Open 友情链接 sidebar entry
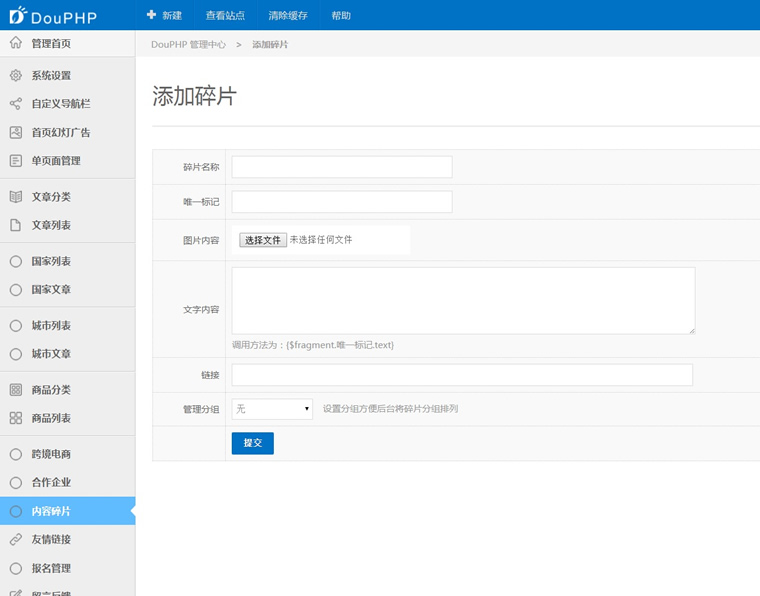Screen dimensions: 760x596 [x=67, y=539]
